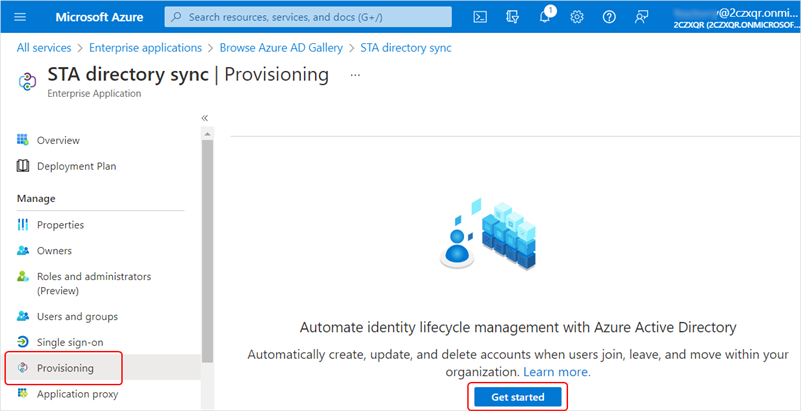Open the ellipsis more options menu
801x411 pixels.
pos(356,75)
